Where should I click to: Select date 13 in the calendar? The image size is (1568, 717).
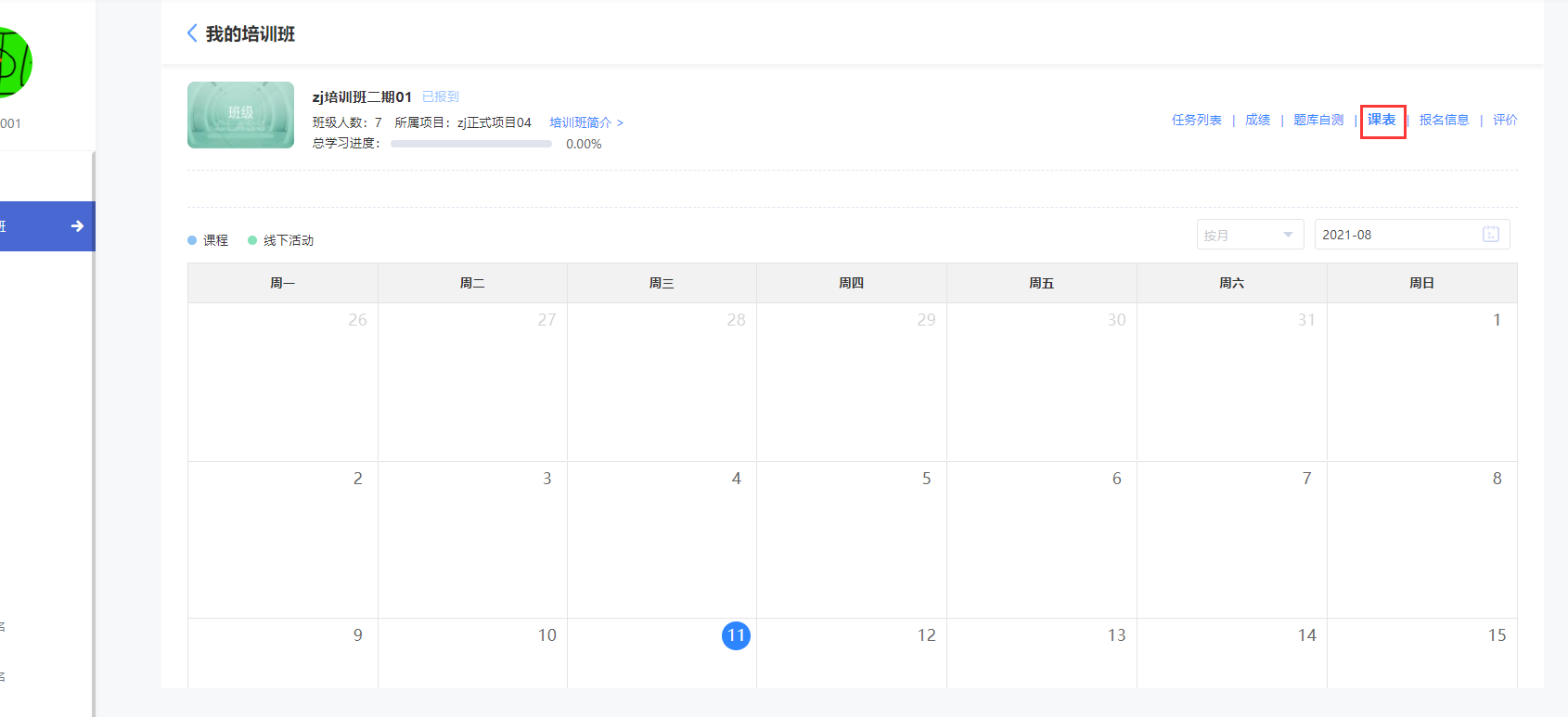(x=1117, y=635)
